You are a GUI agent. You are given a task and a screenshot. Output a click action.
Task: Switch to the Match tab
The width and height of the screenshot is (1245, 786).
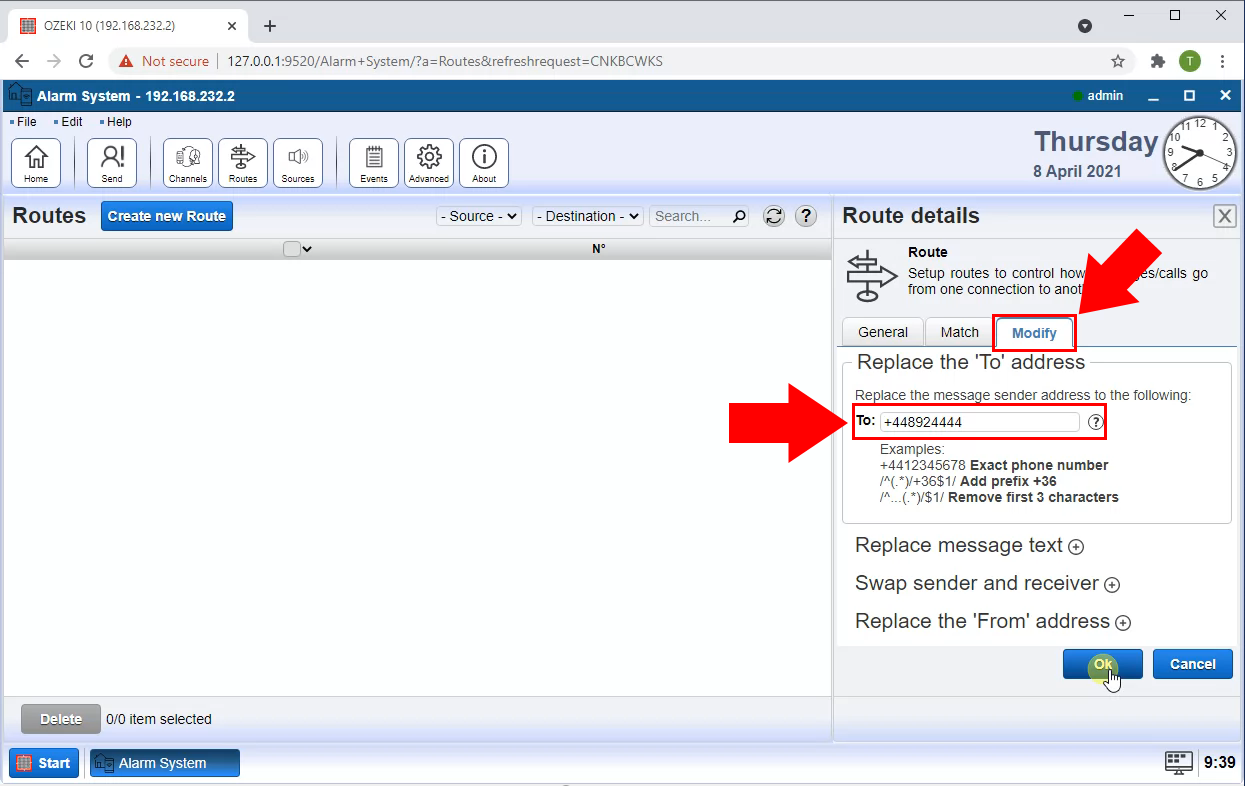pos(959,332)
